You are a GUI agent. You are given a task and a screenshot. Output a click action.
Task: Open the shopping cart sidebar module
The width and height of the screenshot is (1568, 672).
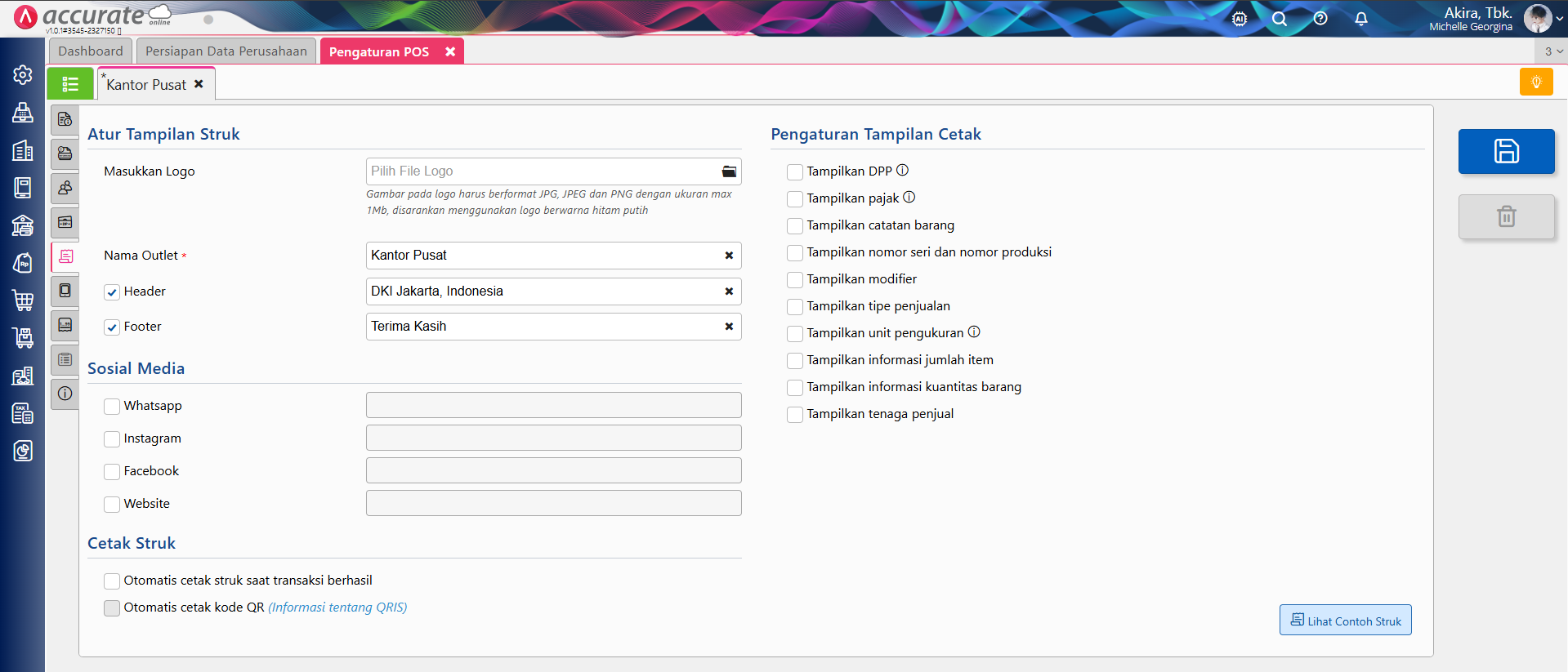[23, 300]
